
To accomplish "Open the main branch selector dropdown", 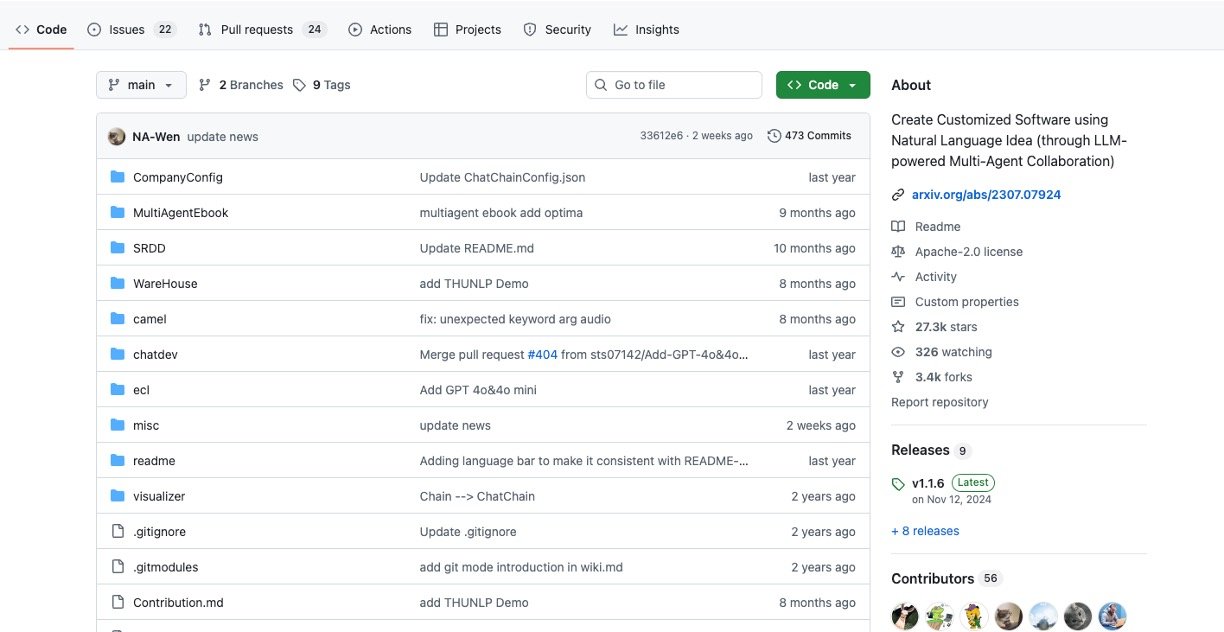I will click(x=141, y=85).
